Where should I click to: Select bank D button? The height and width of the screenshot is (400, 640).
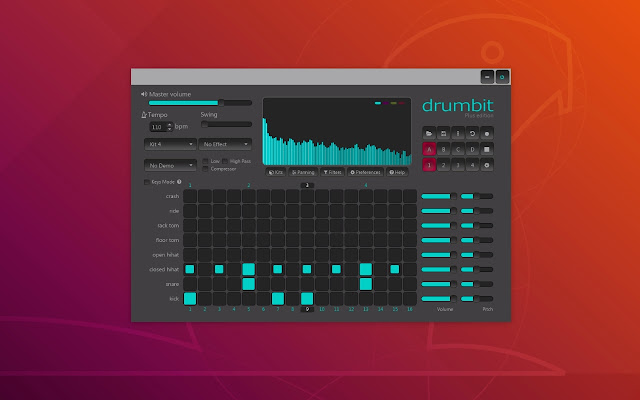click(472, 149)
